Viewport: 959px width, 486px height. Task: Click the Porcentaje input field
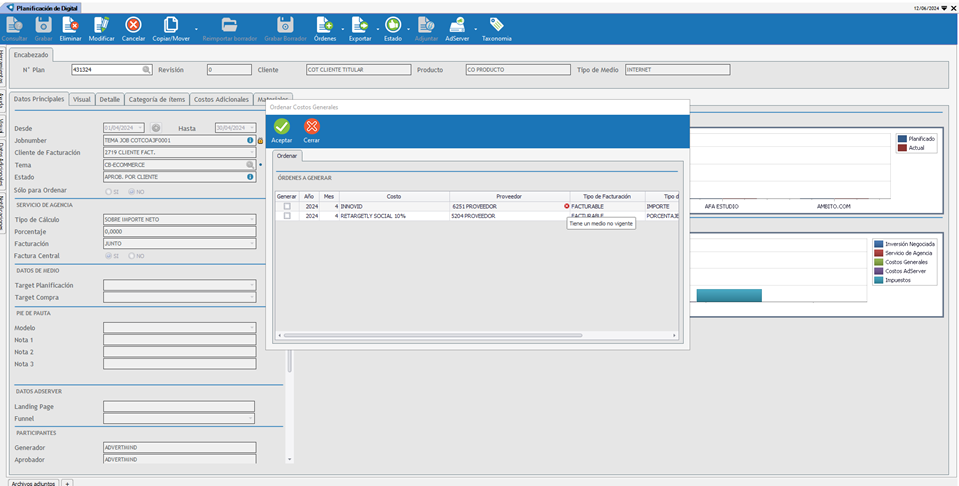[180, 232]
